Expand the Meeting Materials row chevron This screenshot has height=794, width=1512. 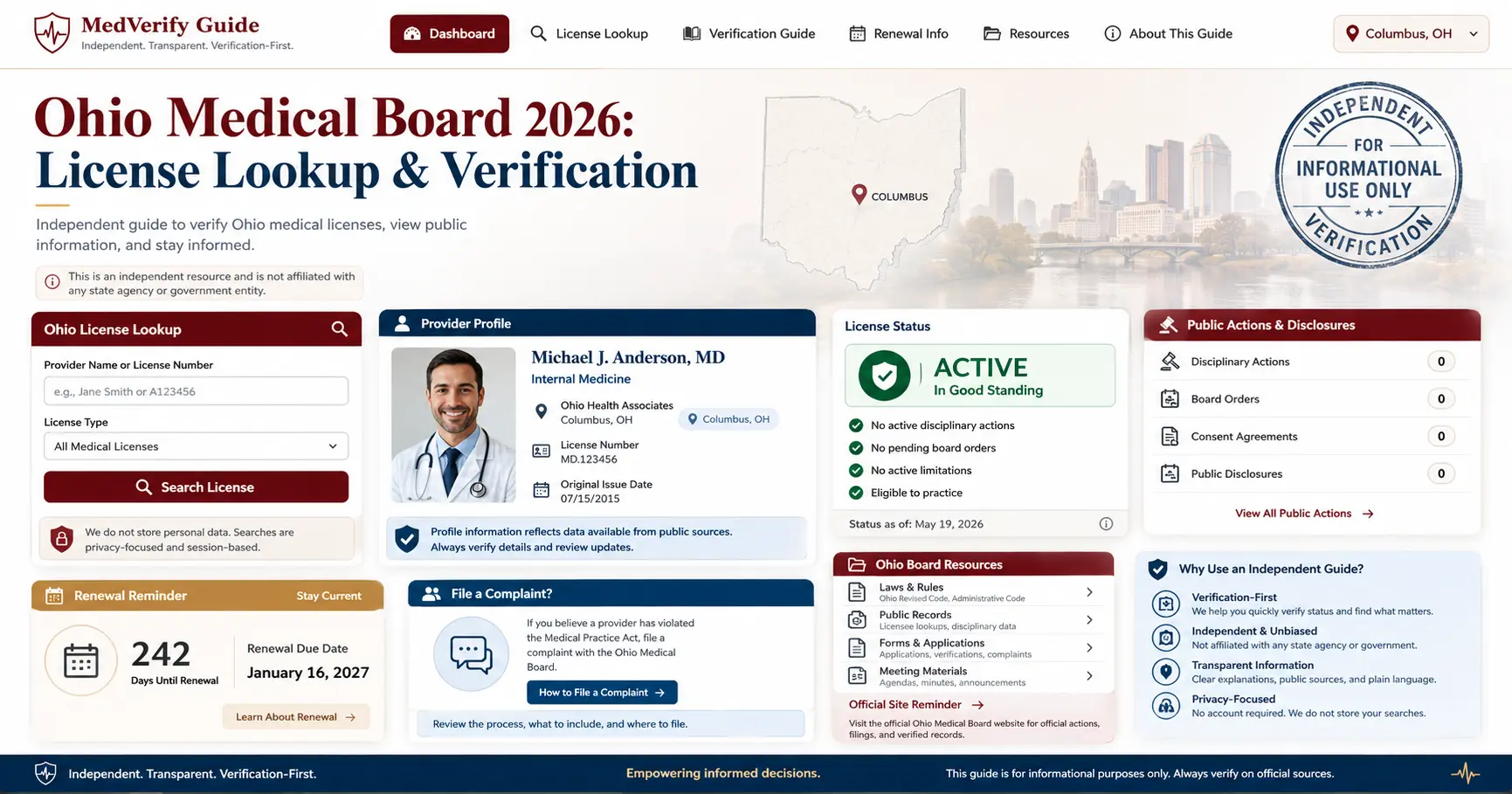[1089, 676]
